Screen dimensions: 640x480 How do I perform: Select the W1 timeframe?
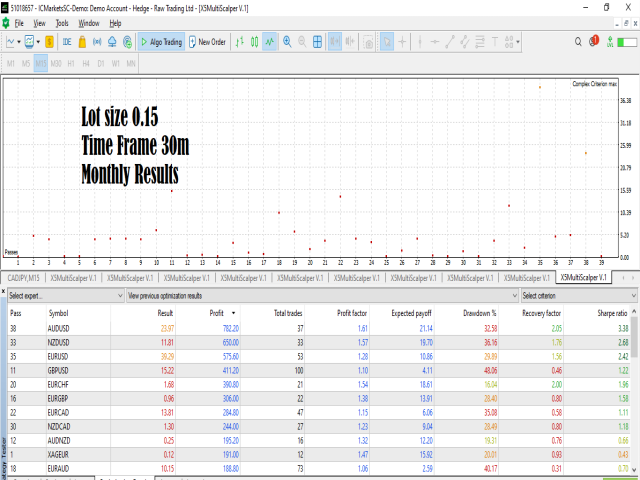116,63
